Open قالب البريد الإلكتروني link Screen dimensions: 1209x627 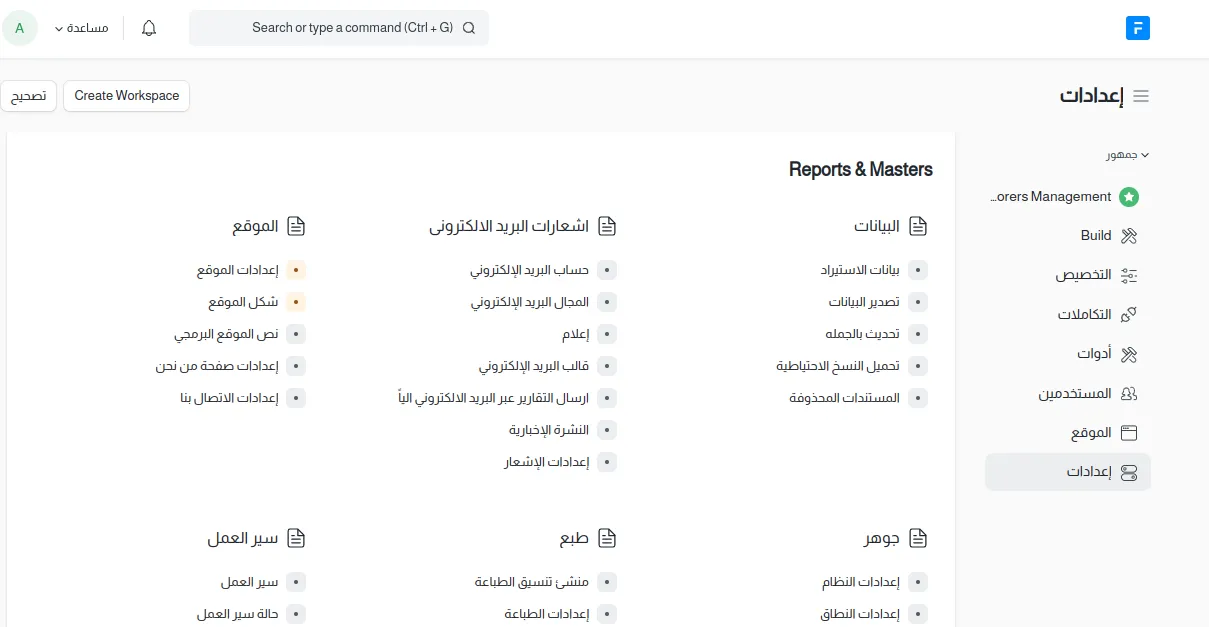coord(533,366)
